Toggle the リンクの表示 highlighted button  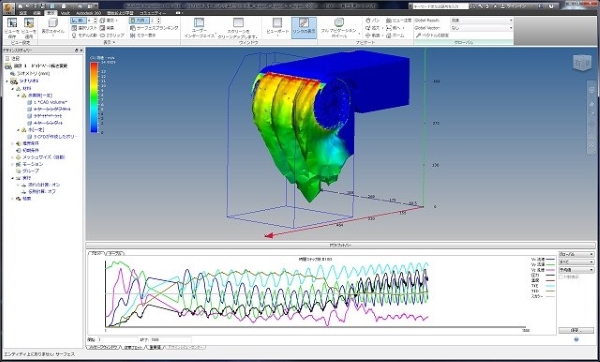(x=304, y=28)
